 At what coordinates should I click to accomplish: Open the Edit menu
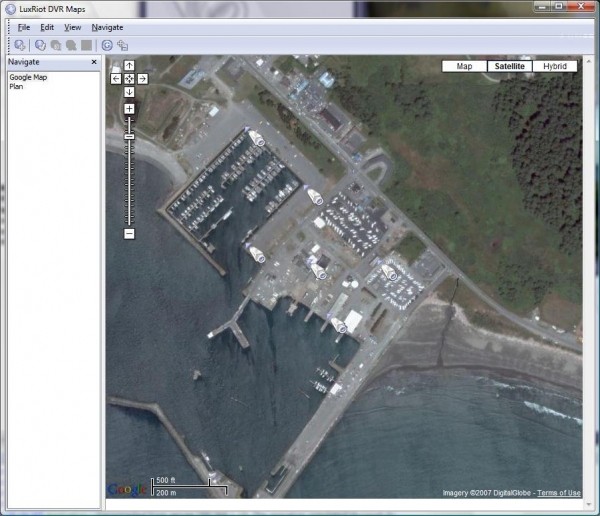pyautogui.click(x=47, y=27)
